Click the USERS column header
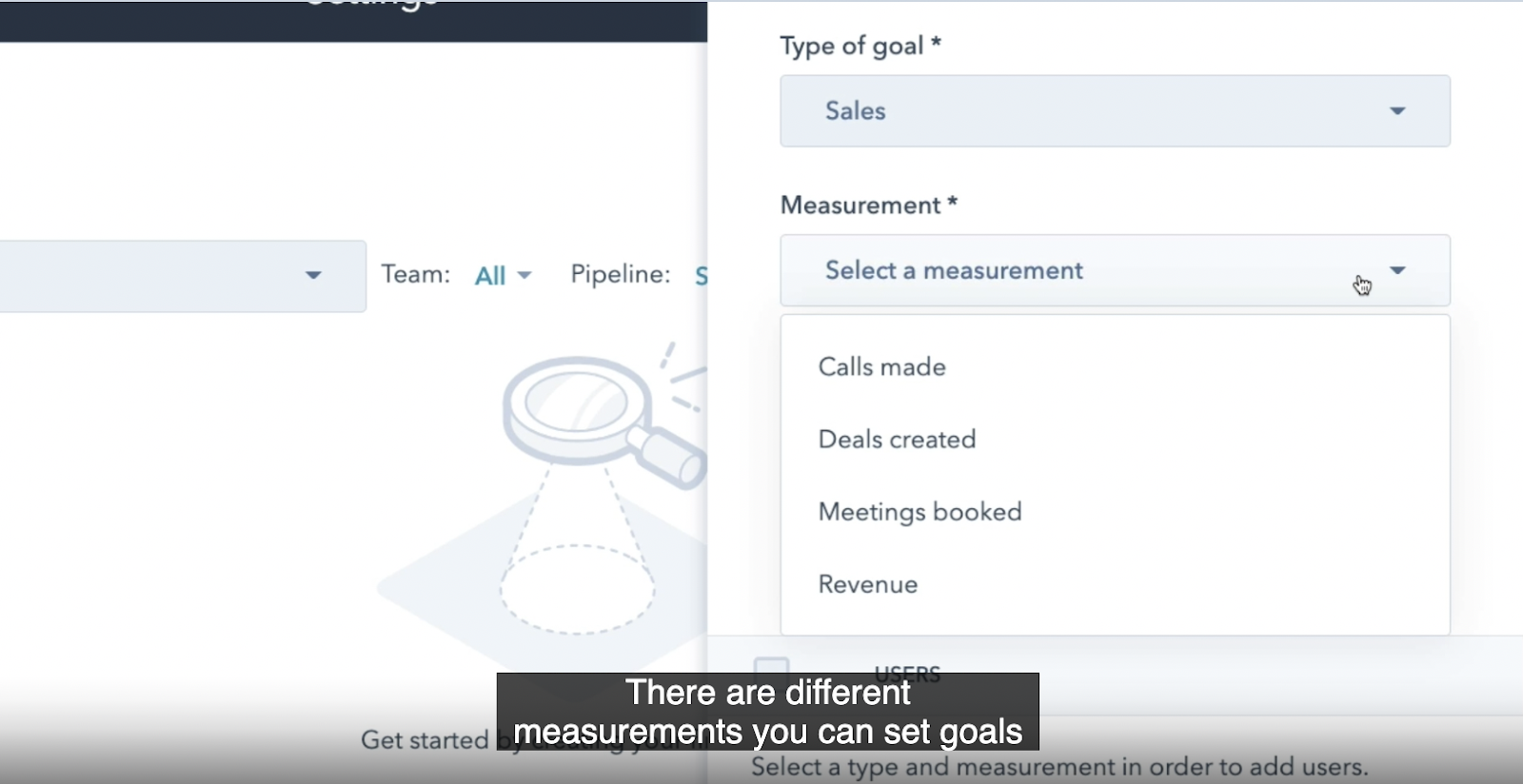 [906, 670]
